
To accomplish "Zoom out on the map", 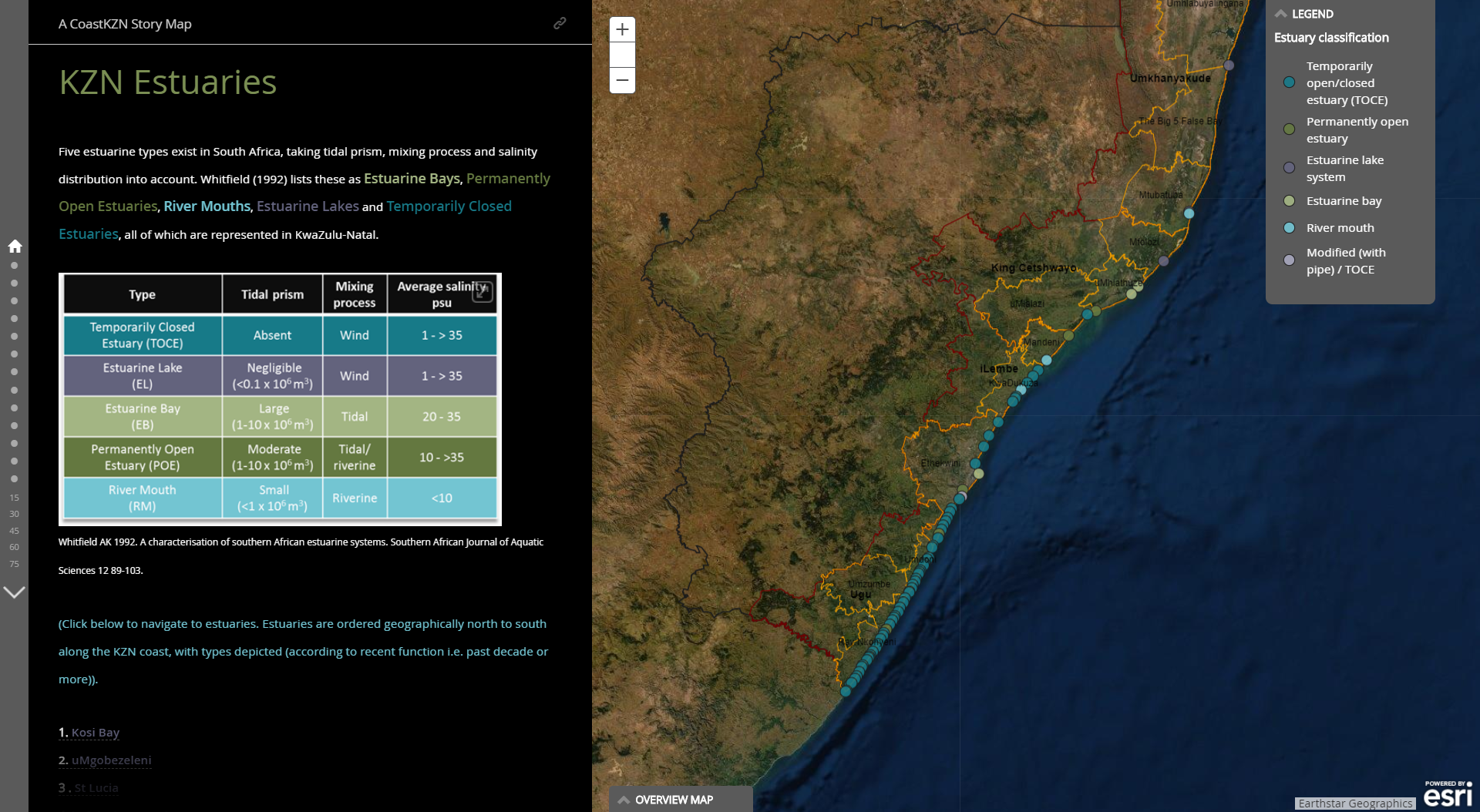I will pos(622,80).
